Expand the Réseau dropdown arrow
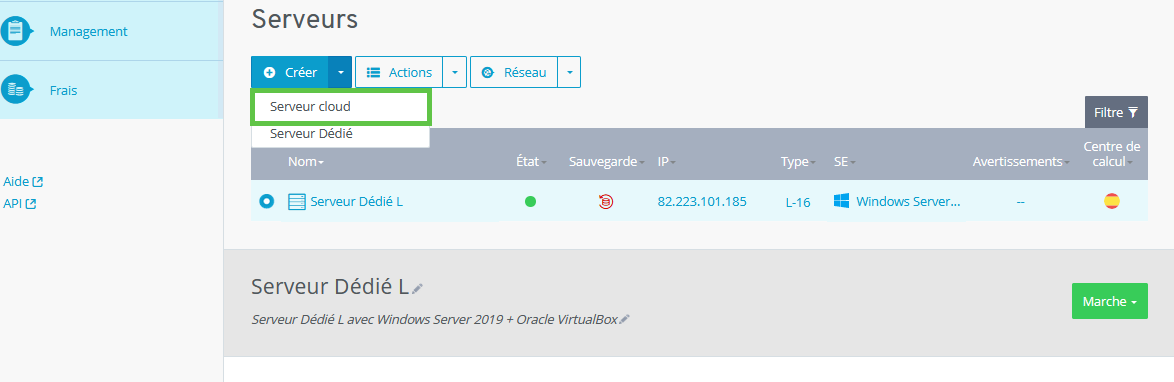This screenshot has width=1174, height=382. [x=569, y=73]
